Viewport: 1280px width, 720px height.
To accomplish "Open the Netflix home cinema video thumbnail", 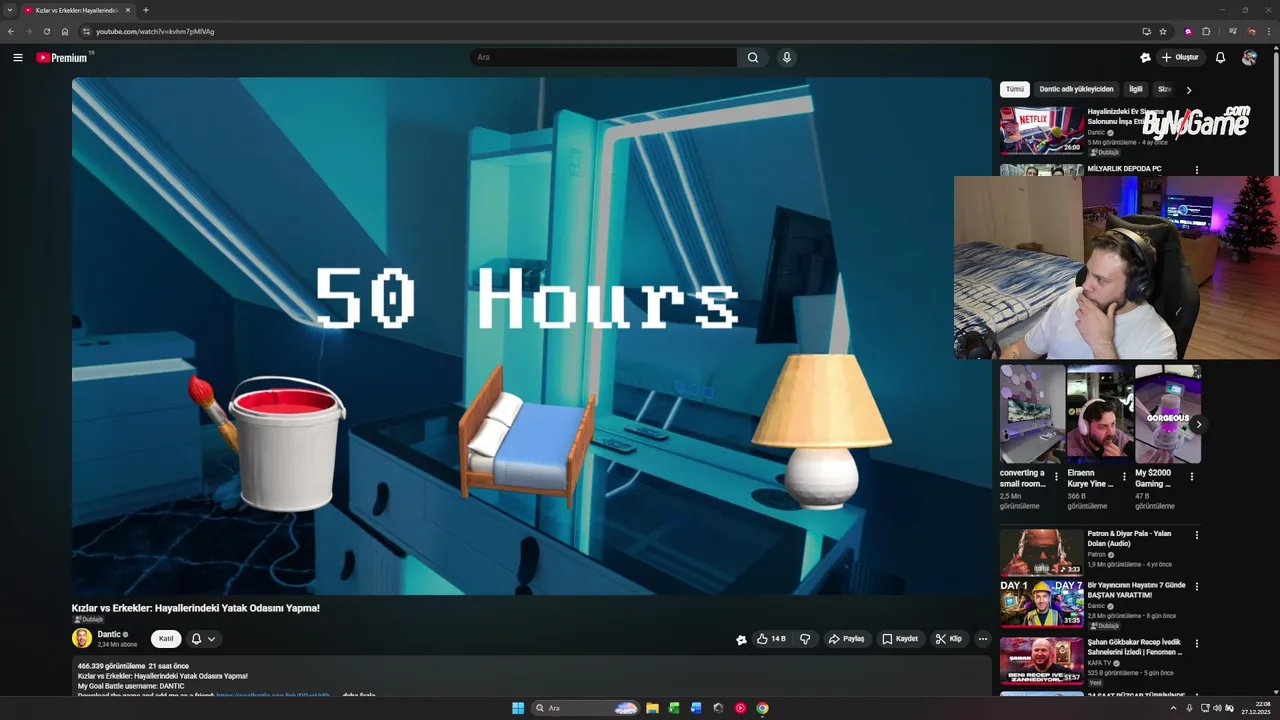I will [1042, 130].
